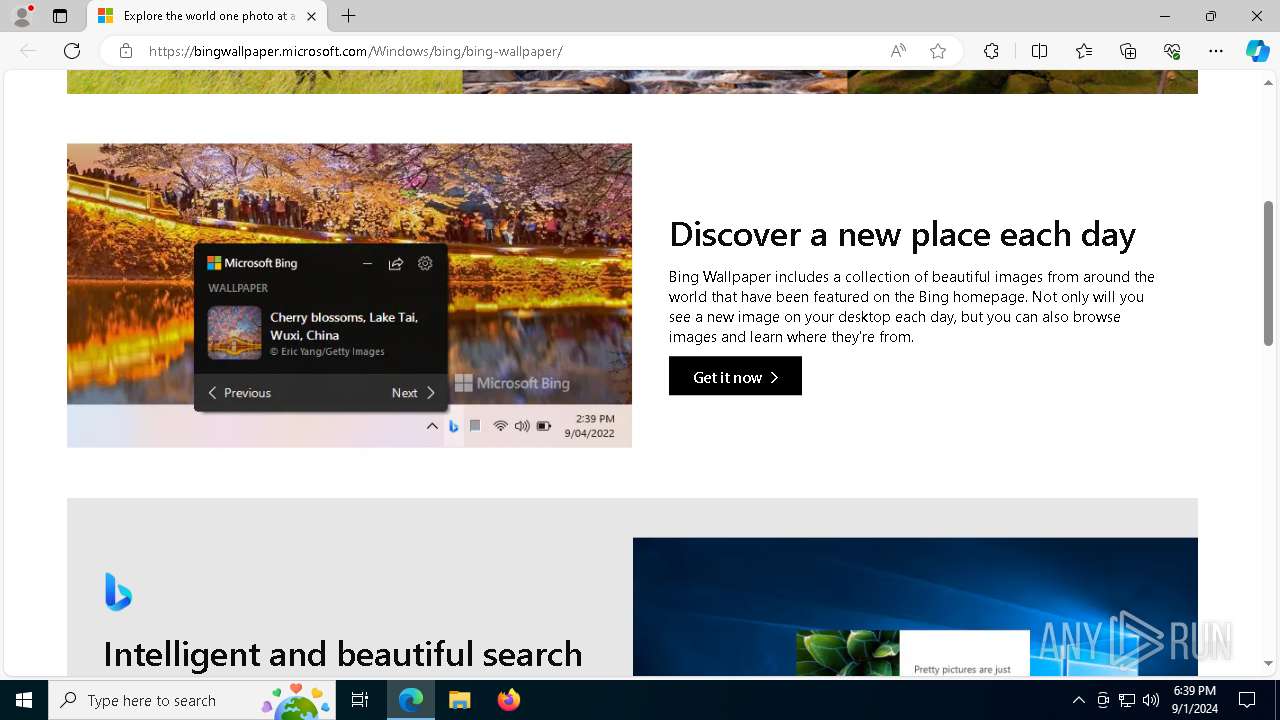Click the cherry blossoms wallpaper screenshot

coord(349,295)
